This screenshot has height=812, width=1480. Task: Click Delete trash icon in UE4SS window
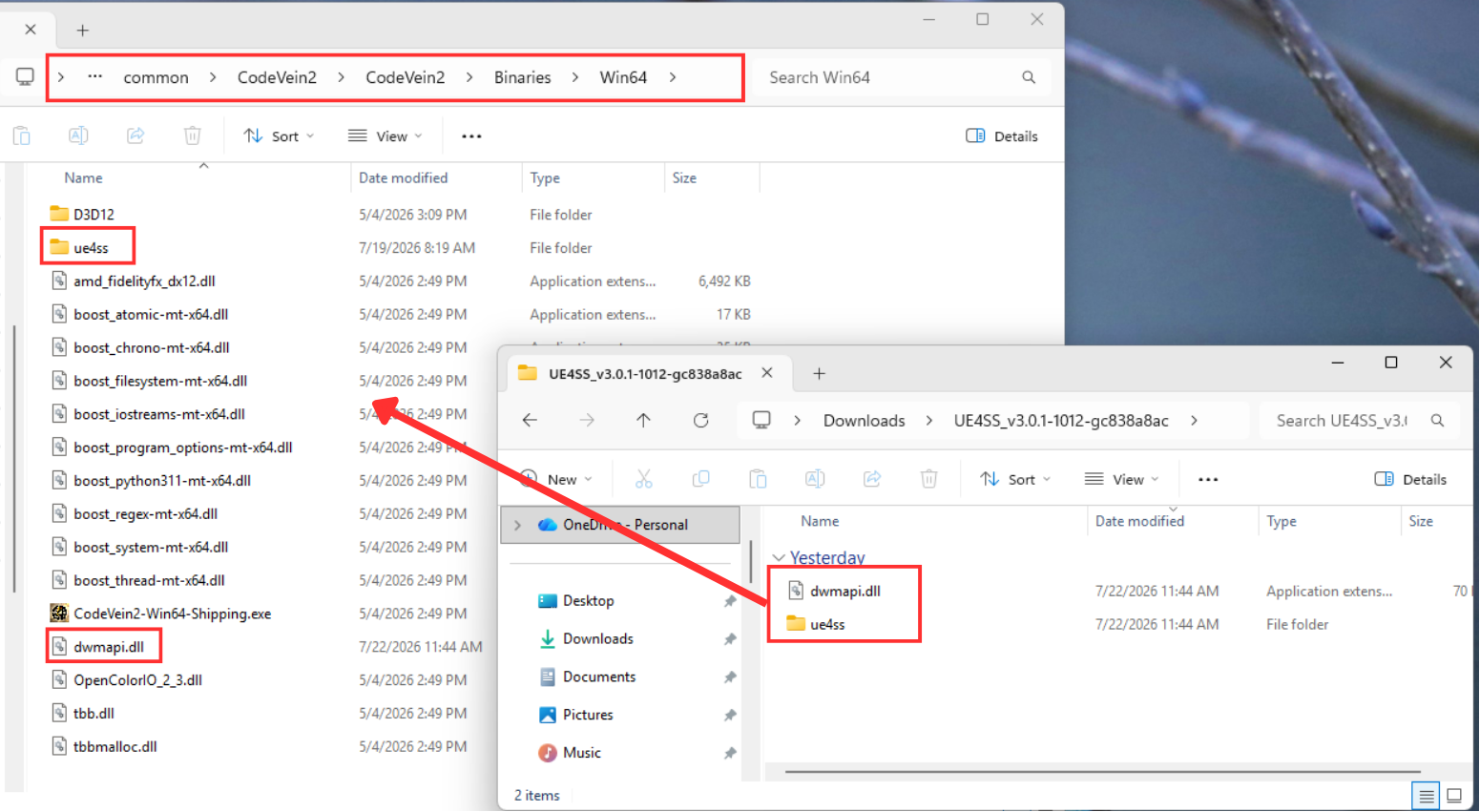click(929, 479)
